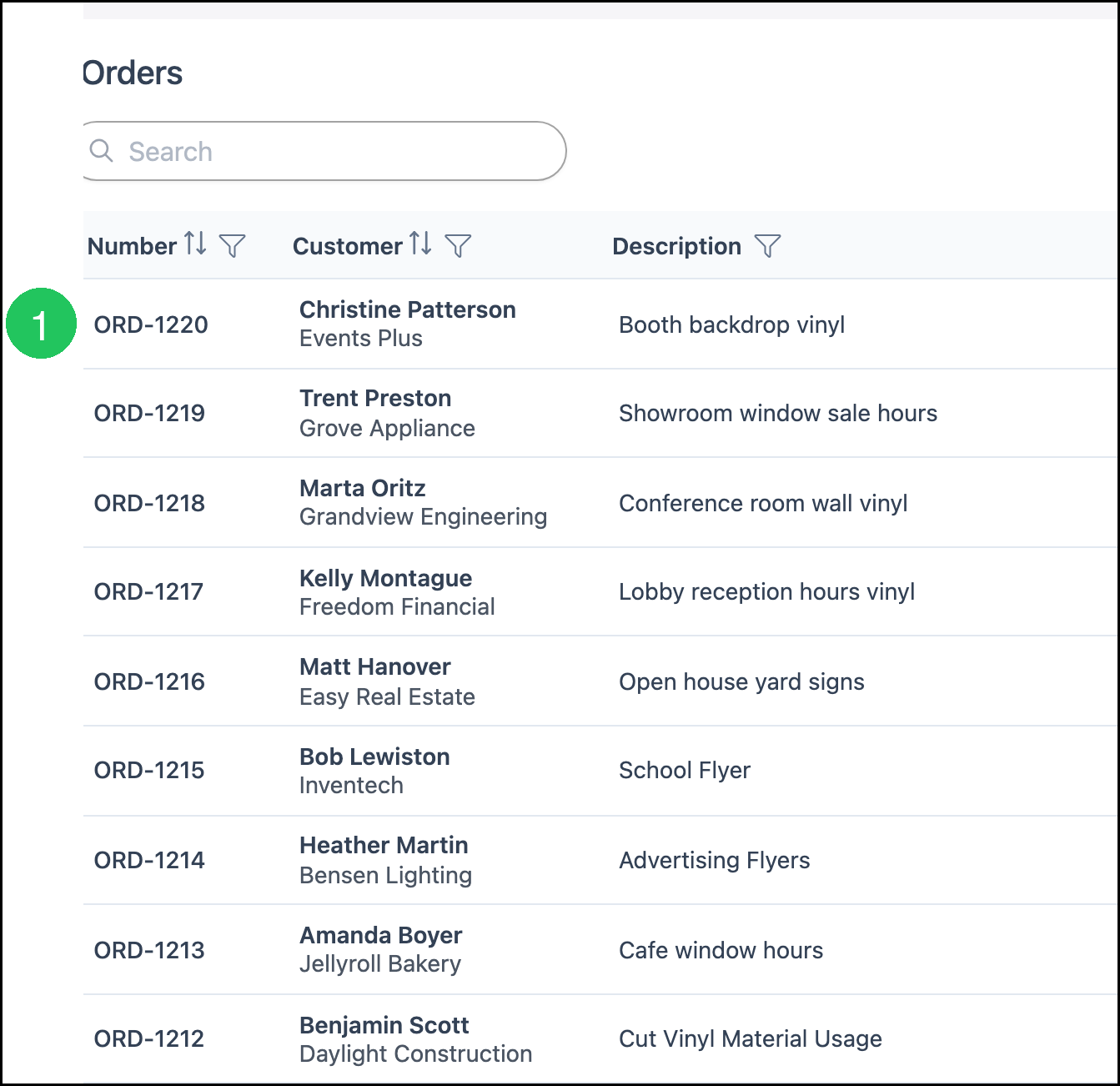Click the Cafe window hours description
The image size is (1120, 1086).
pos(721,950)
